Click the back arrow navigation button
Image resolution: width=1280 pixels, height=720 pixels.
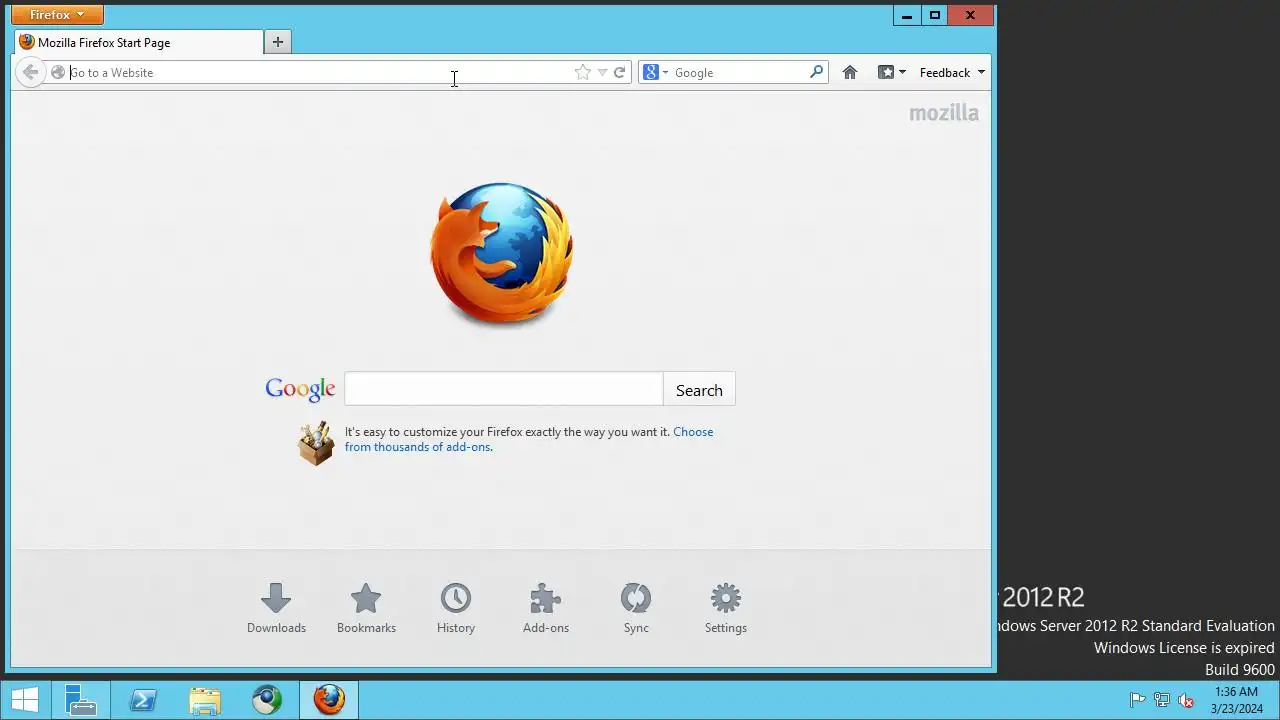click(x=30, y=72)
